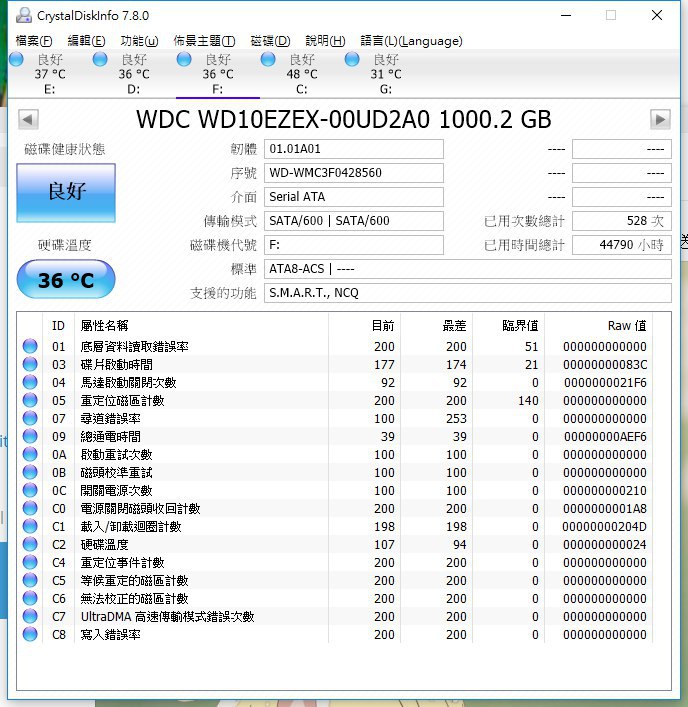Click the drive C: status orb at 48 °C
Viewport: 688px width, 707px height.
pos(268,60)
